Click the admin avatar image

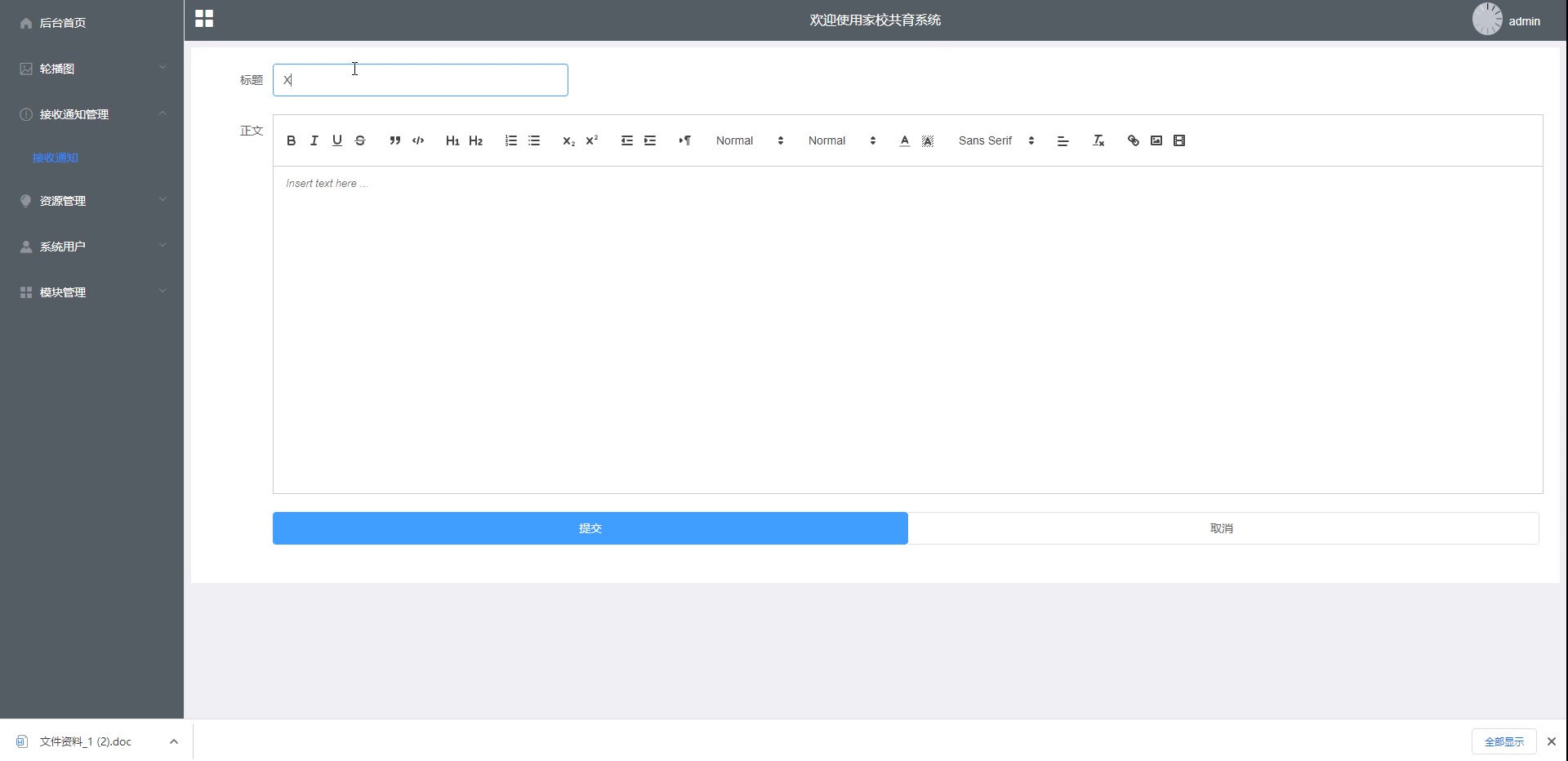tap(1487, 19)
